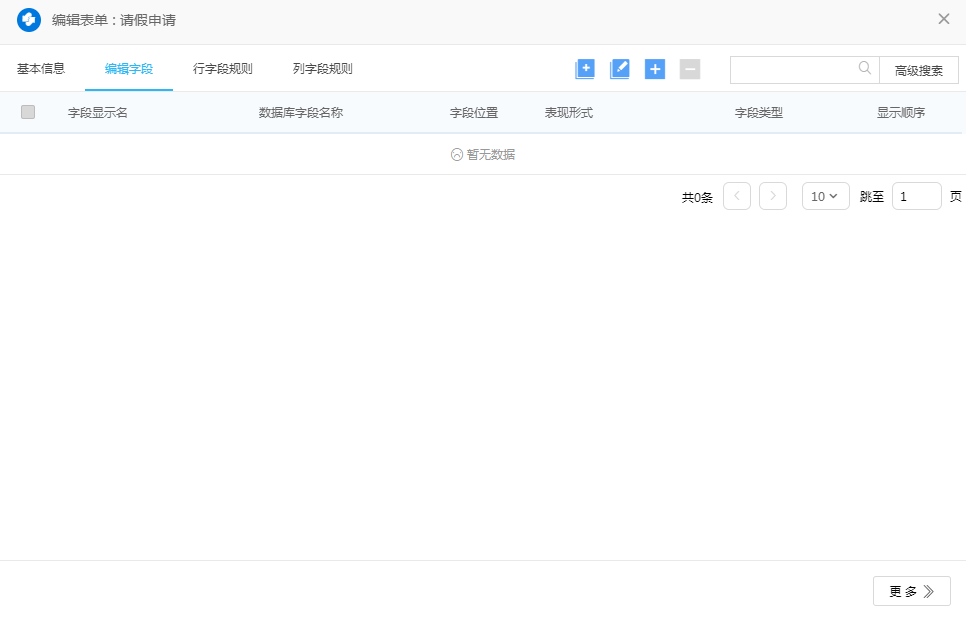Switch to the 基本信息 tab
This screenshot has height=617, width=966.
[41, 69]
